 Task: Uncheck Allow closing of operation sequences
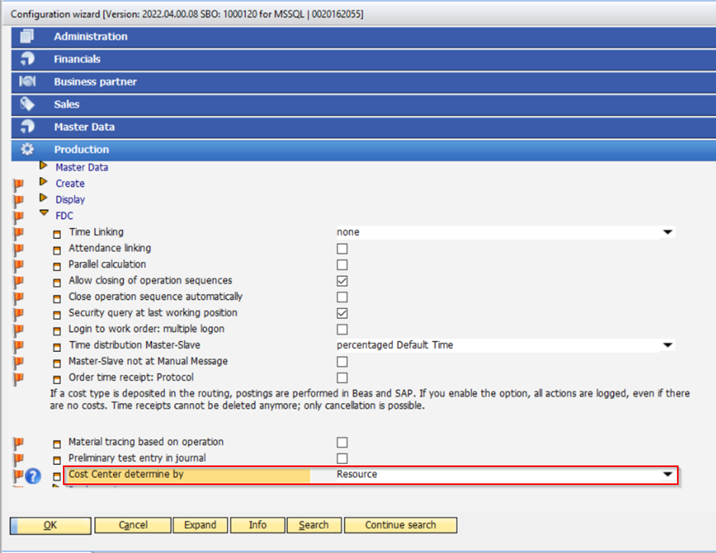pyautogui.click(x=342, y=281)
